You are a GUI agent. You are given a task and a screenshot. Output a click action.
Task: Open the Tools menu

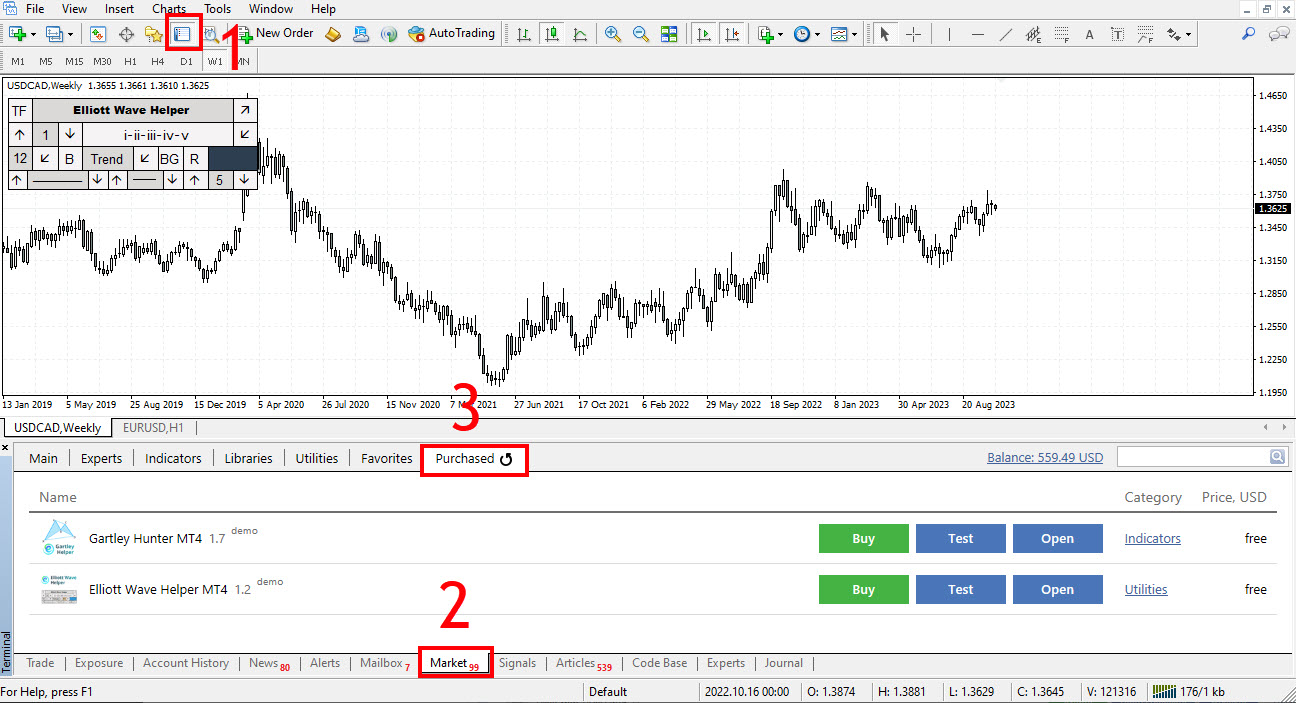click(x=217, y=9)
